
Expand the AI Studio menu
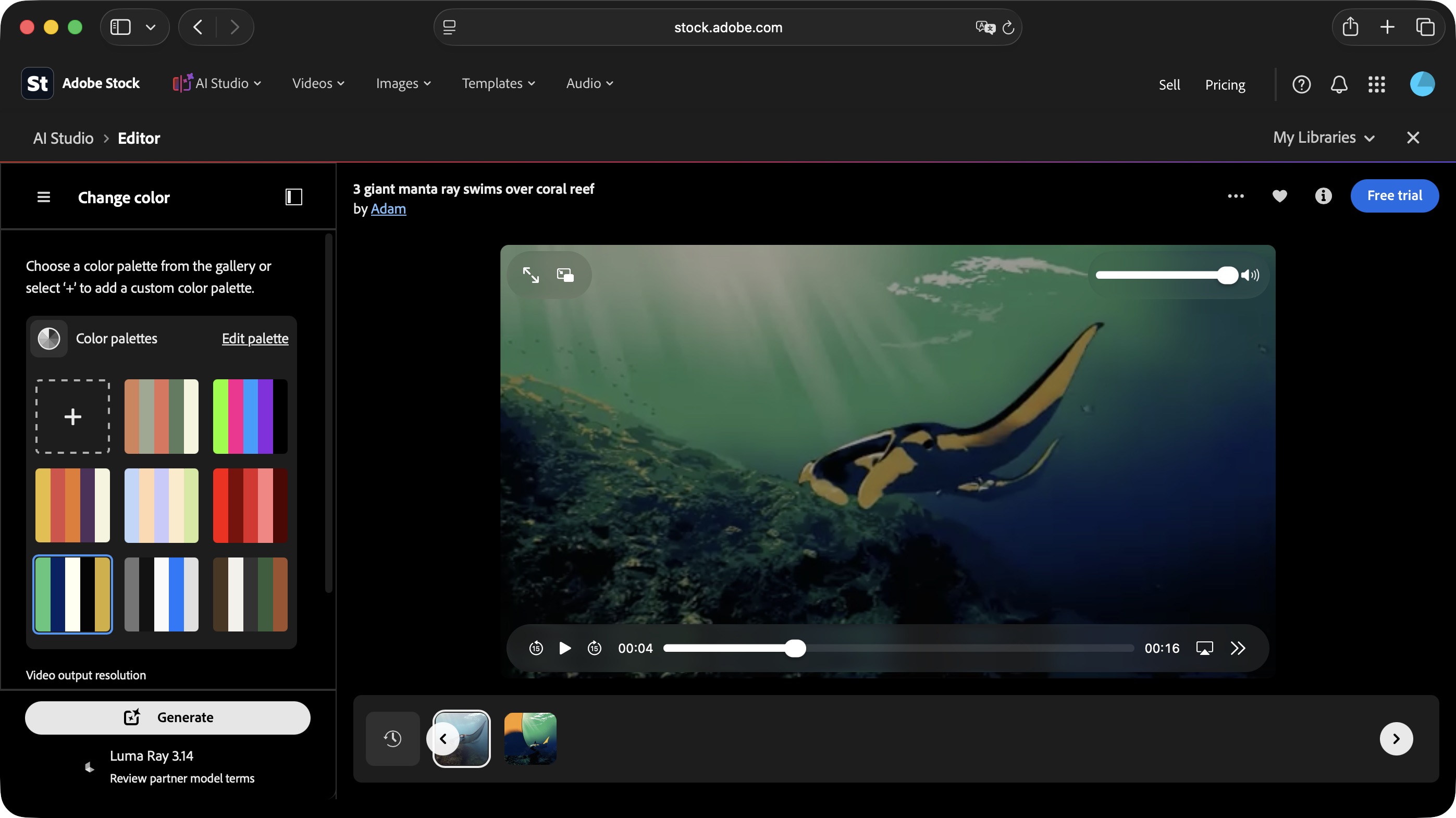point(217,83)
